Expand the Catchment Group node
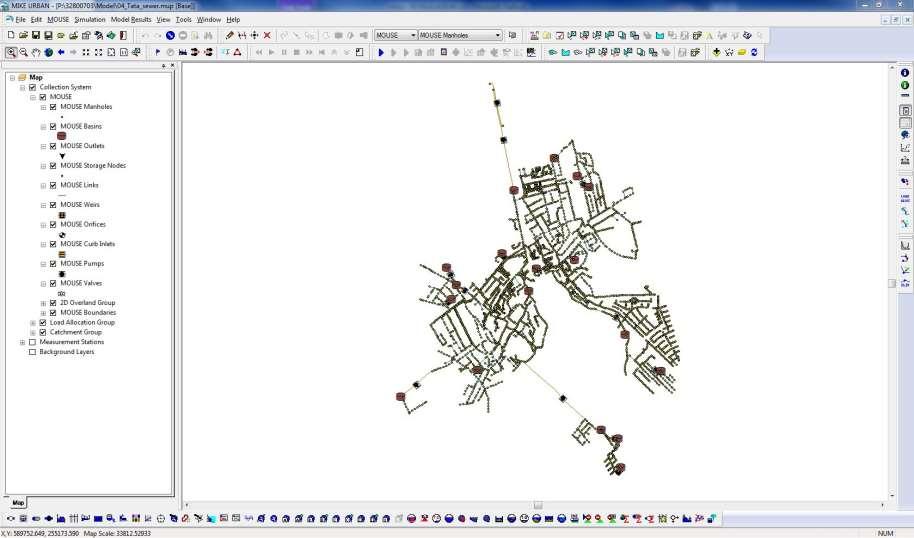914x538 pixels. pyautogui.click(x=33, y=333)
